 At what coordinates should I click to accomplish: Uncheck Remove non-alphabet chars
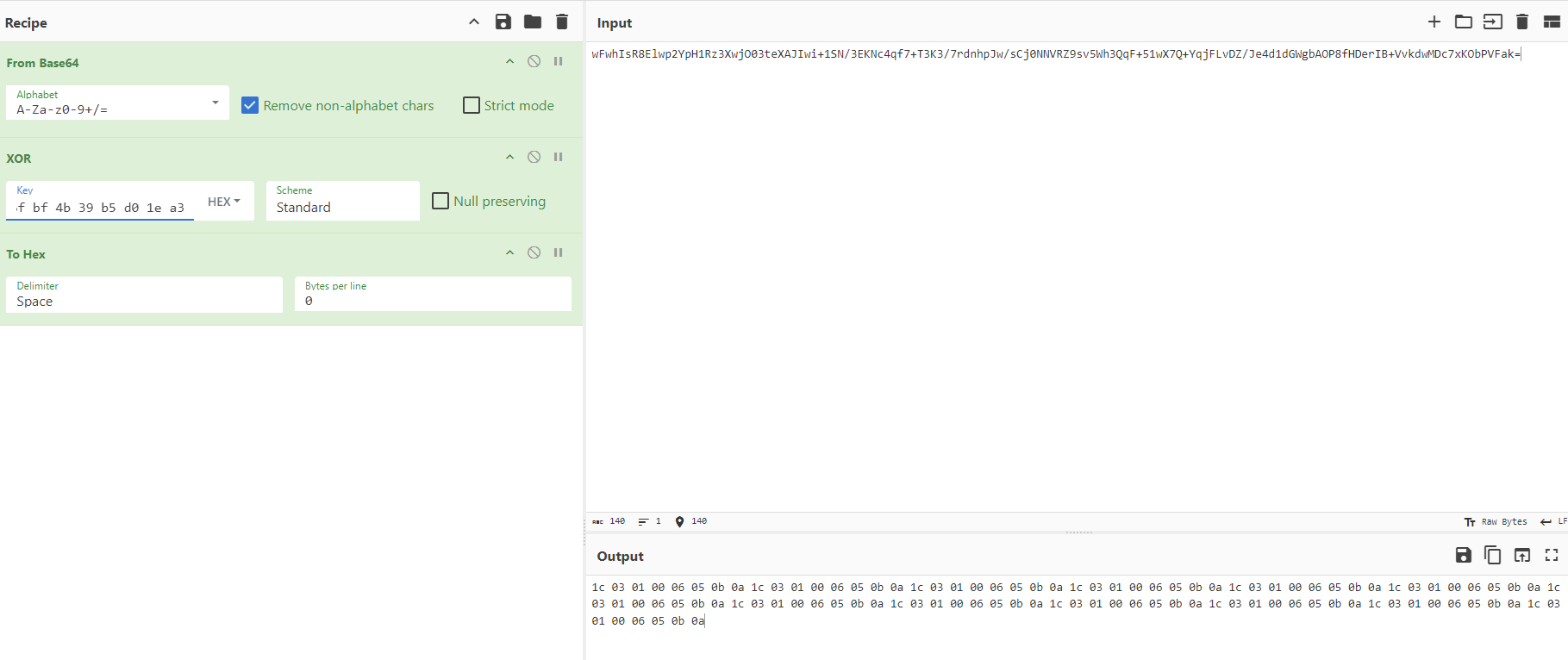coord(250,105)
